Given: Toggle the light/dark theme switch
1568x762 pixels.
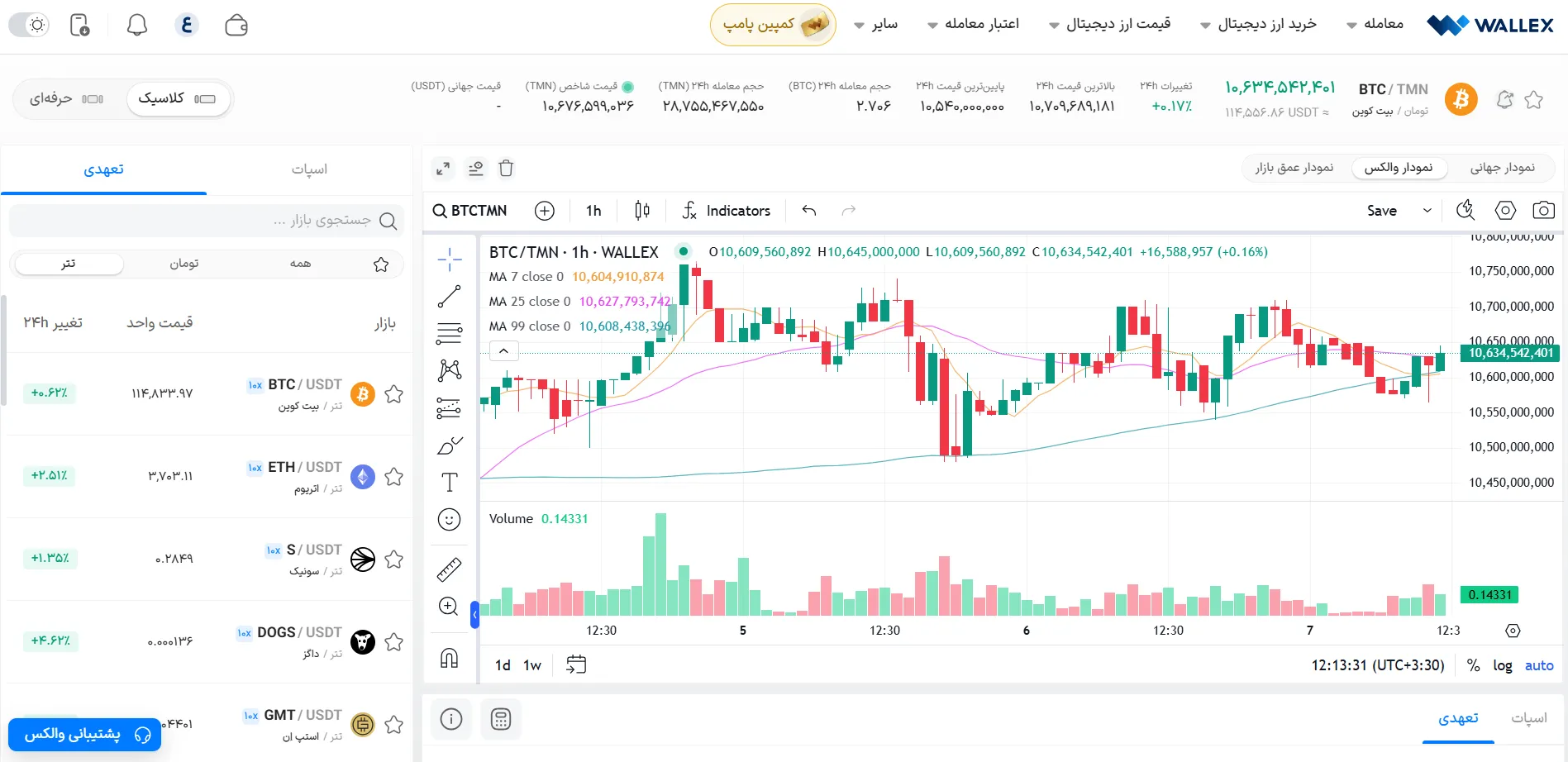Looking at the screenshot, I should tap(29, 25).
